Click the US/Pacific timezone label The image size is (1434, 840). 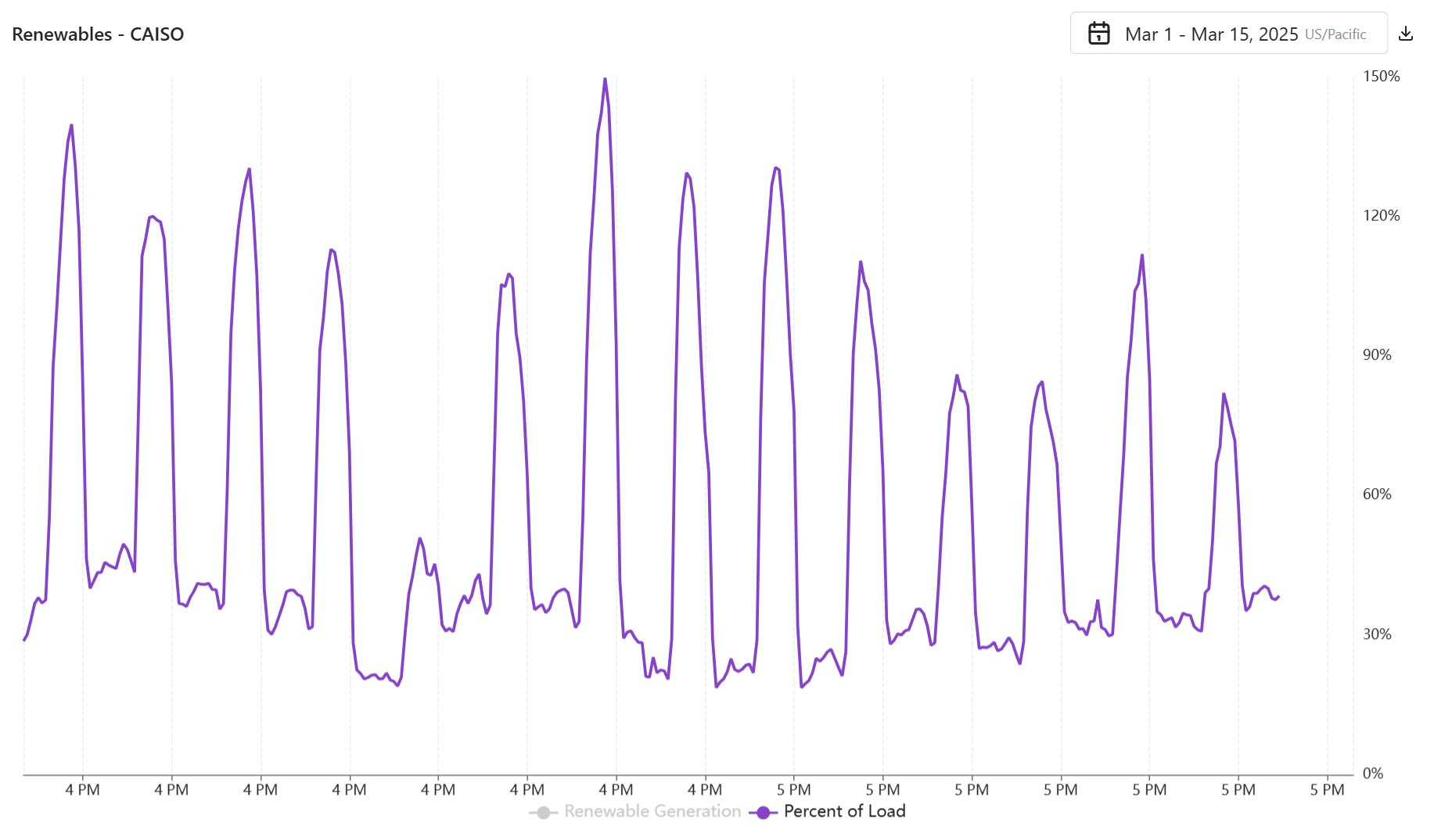[x=1335, y=34]
